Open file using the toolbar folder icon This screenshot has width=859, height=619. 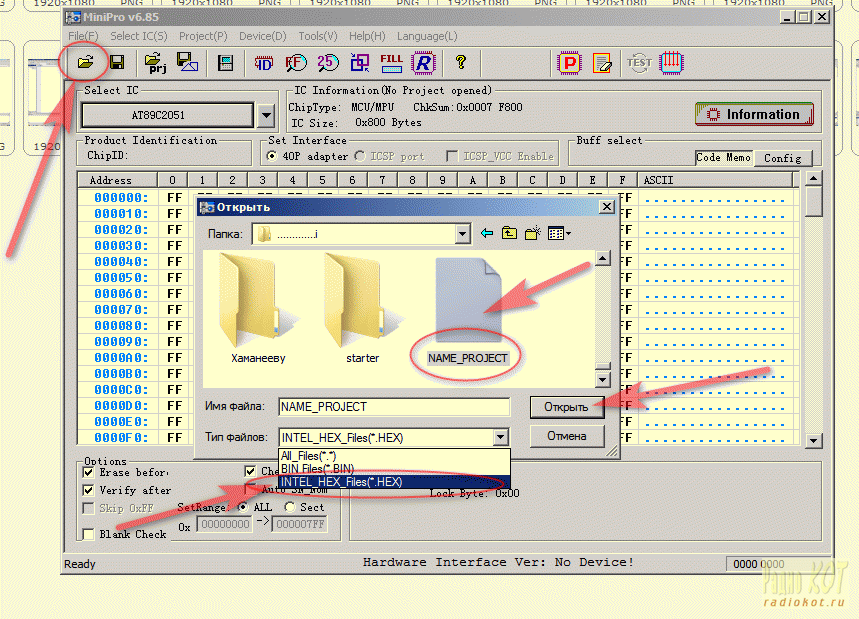pyautogui.click(x=85, y=62)
